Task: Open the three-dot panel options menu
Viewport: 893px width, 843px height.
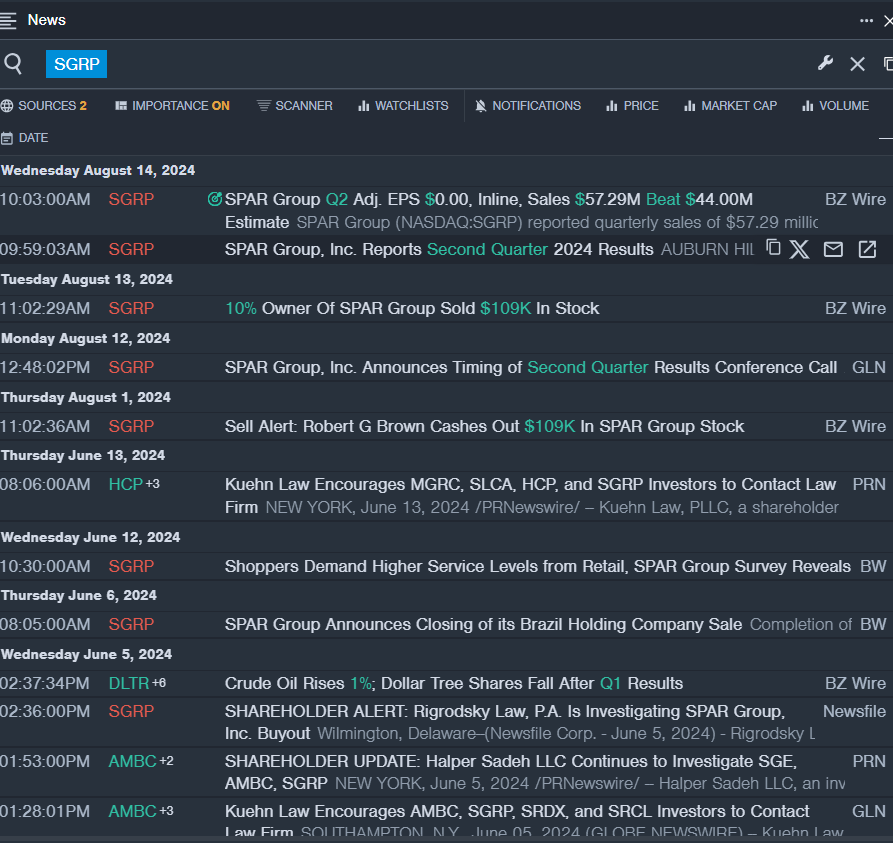Action: click(x=866, y=20)
